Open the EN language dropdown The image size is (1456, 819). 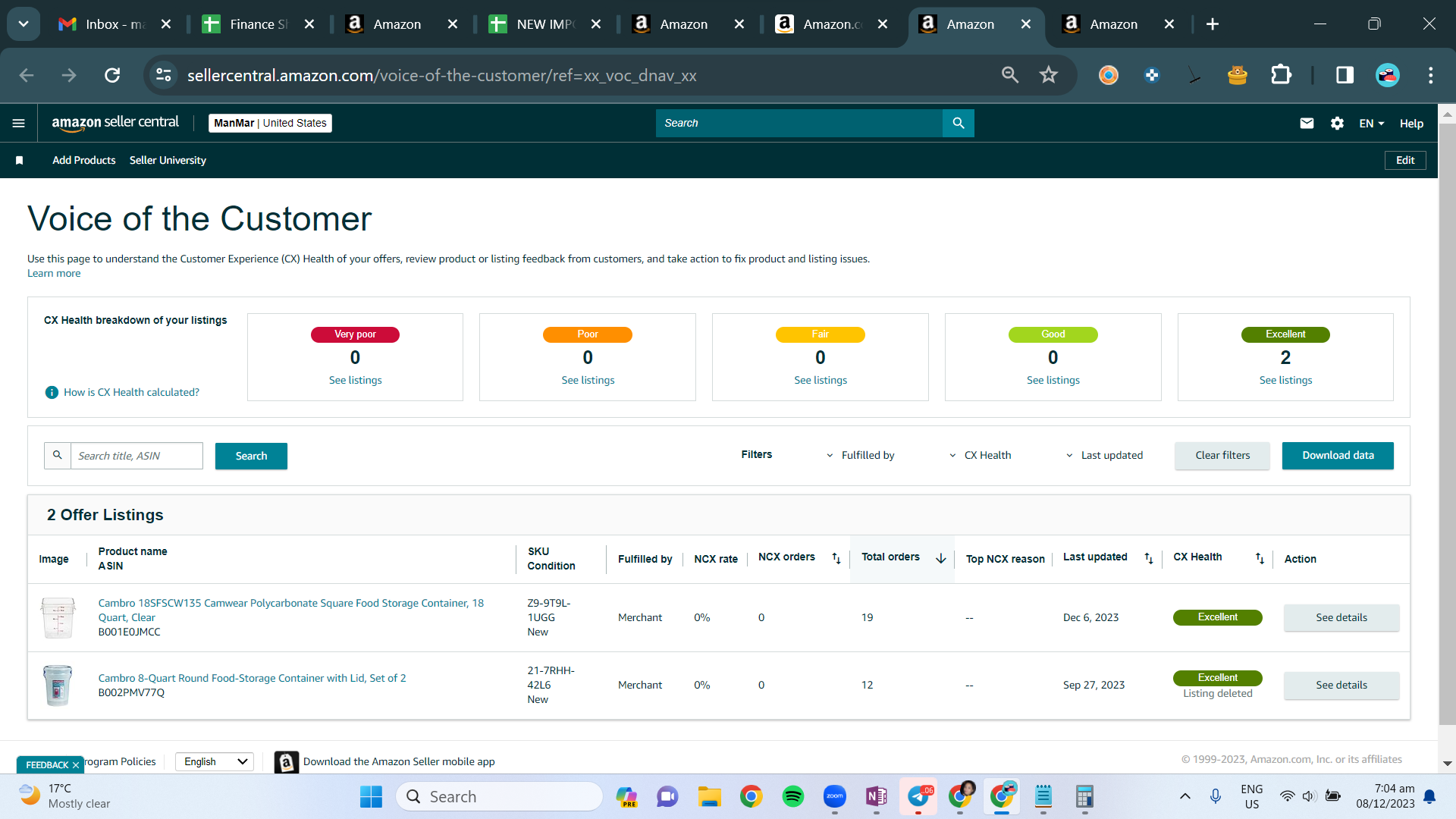pyautogui.click(x=1372, y=123)
